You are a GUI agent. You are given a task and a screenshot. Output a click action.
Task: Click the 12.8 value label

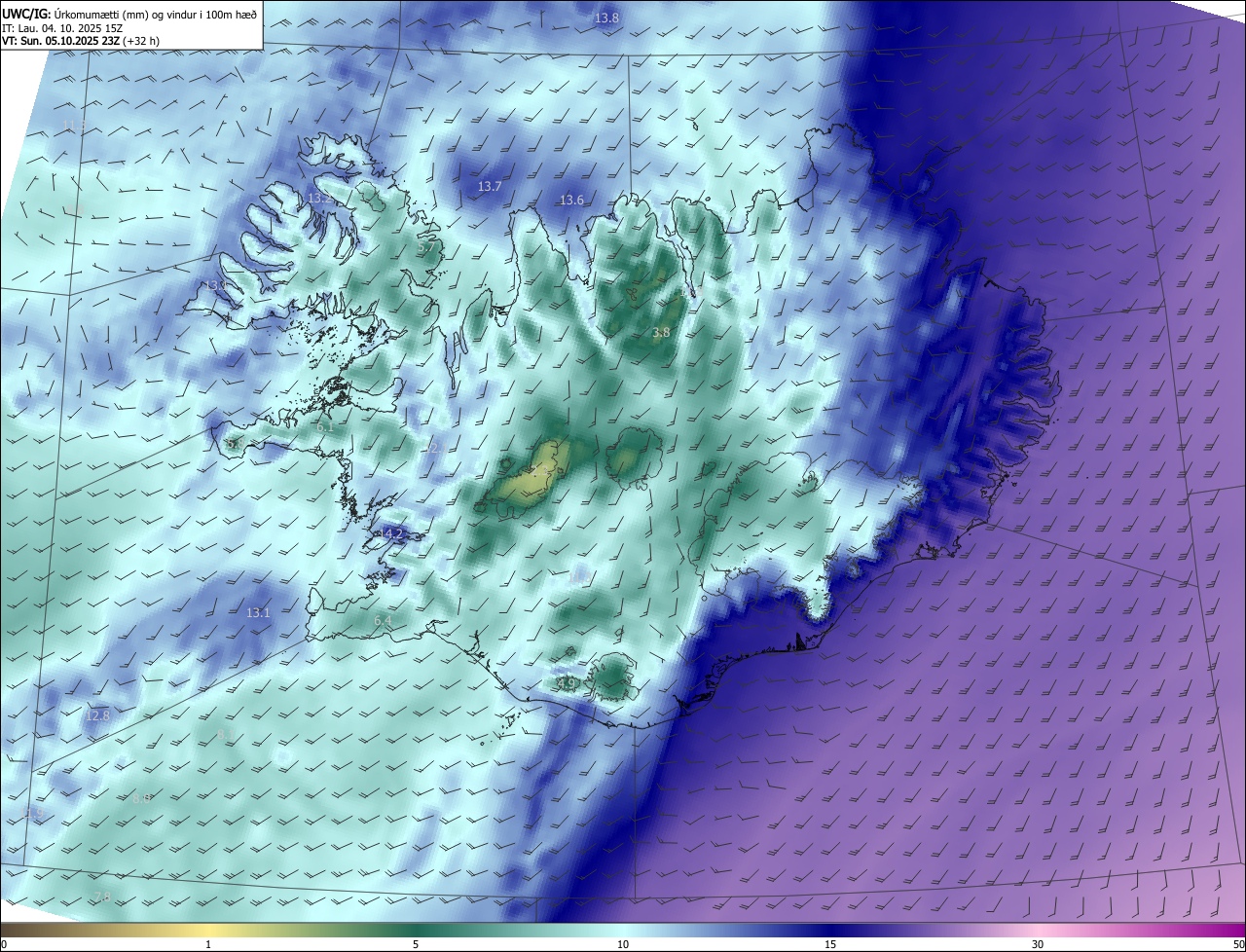[x=97, y=715]
